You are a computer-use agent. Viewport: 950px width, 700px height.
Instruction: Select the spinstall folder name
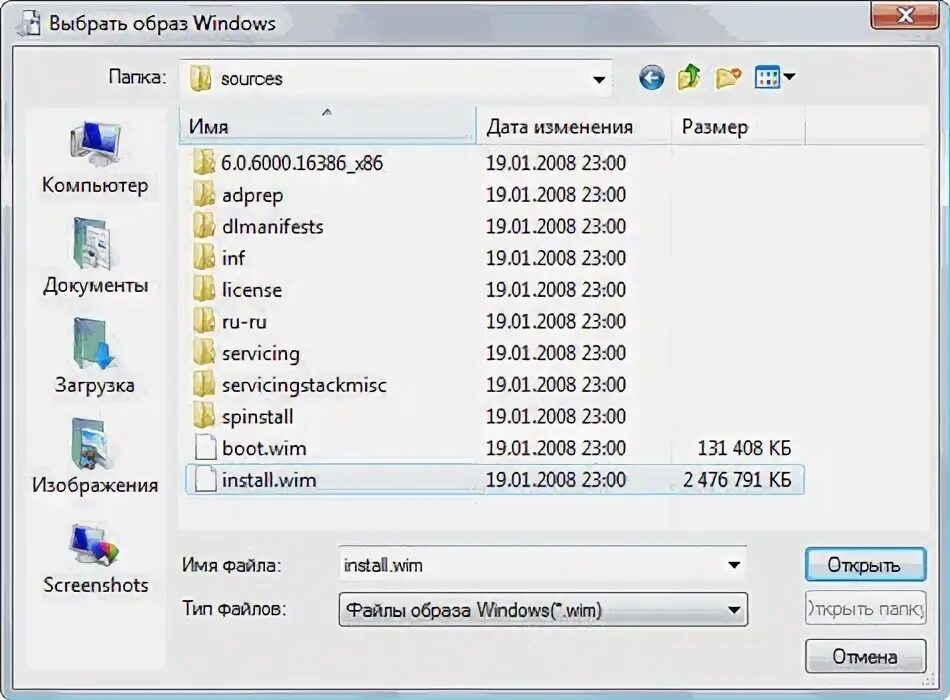click(257, 417)
